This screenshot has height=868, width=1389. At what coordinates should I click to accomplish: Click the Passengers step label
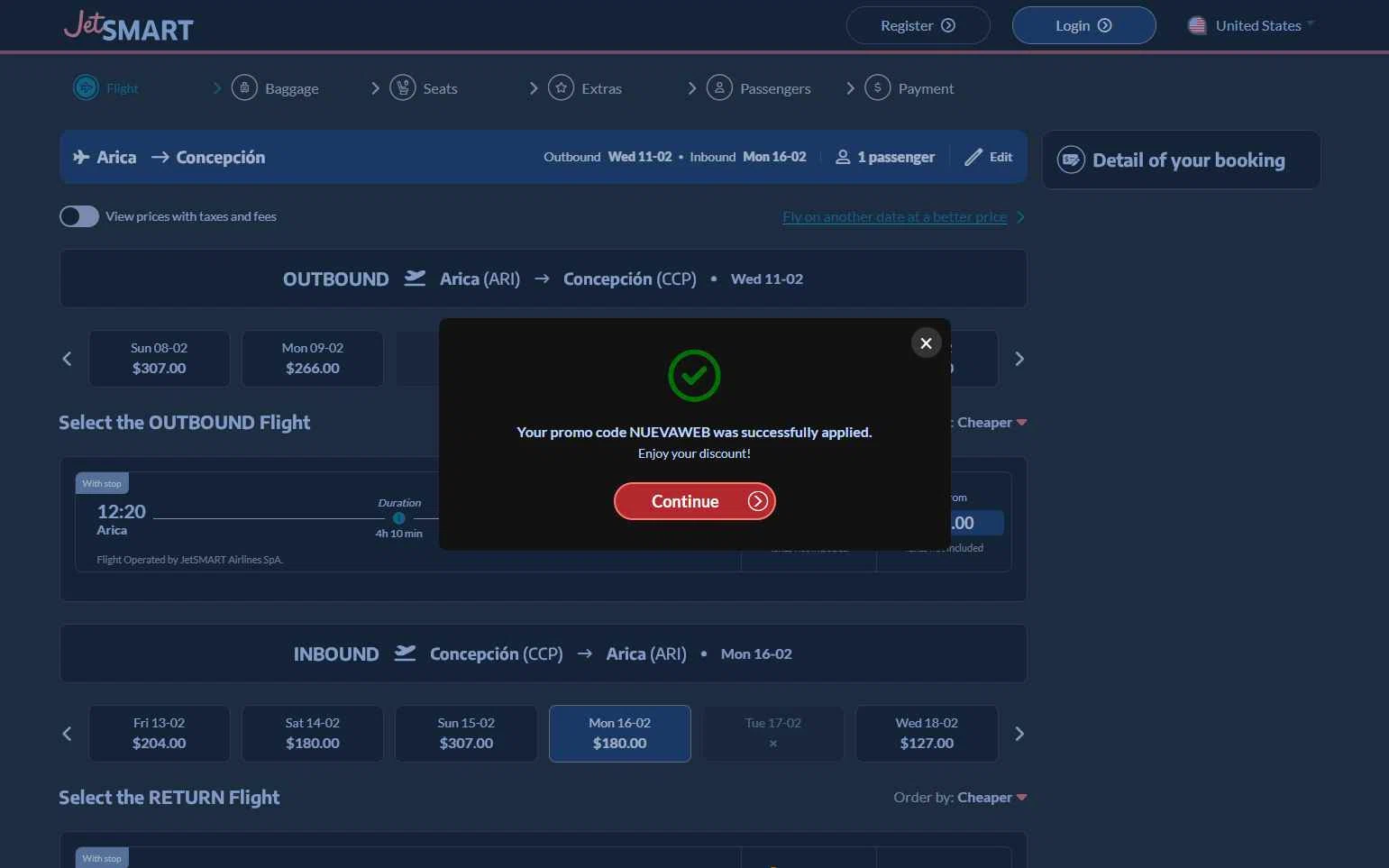(775, 88)
